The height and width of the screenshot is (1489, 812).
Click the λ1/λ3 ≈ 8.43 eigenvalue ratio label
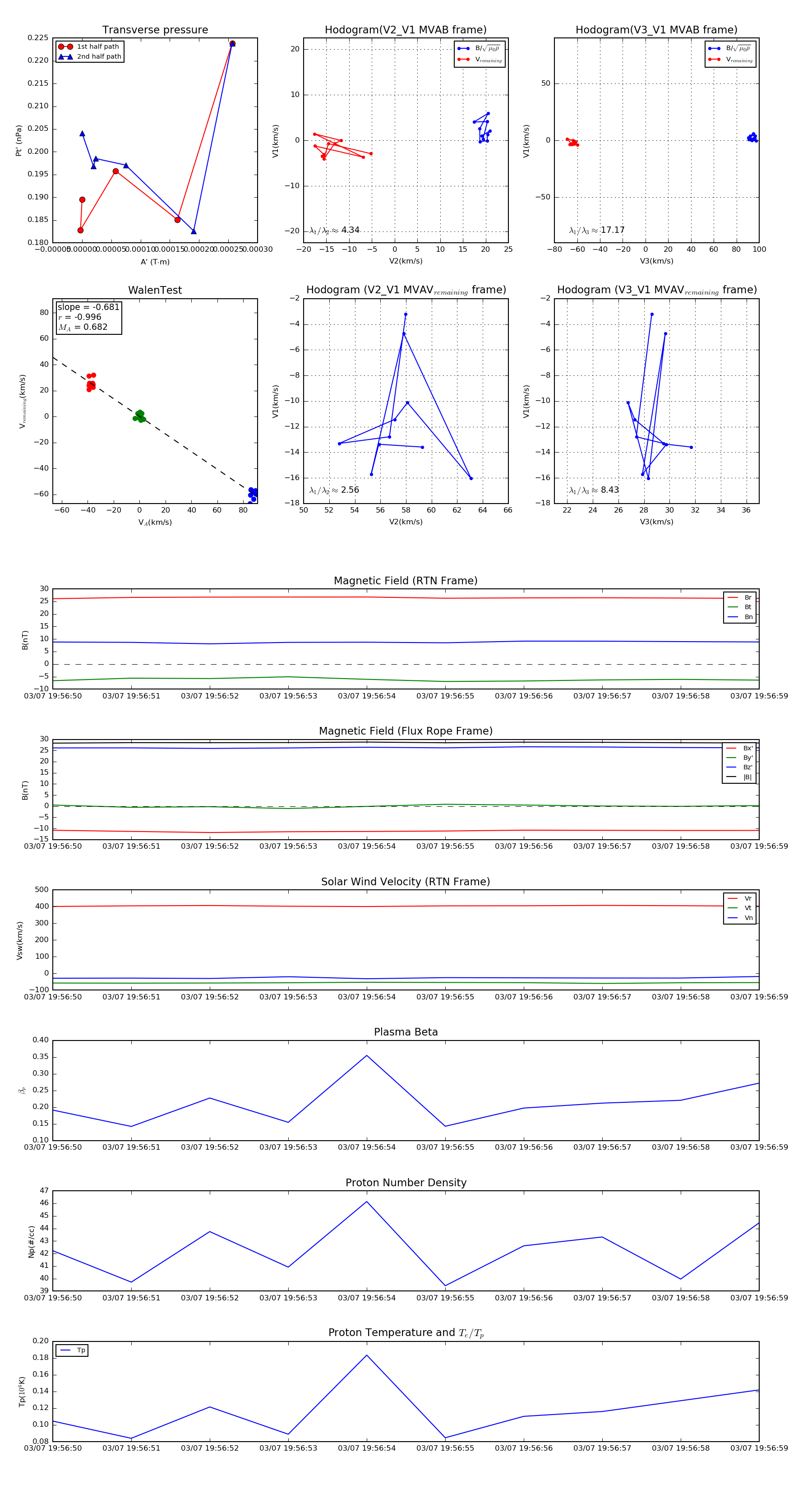[x=594, y=490]
